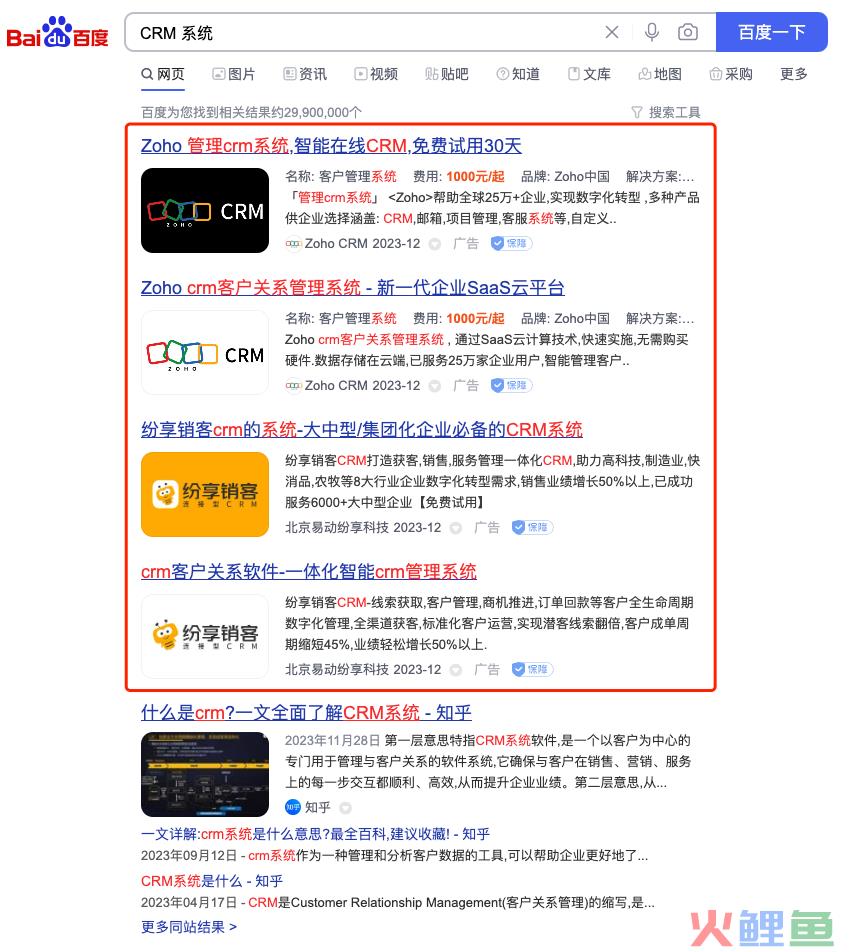Open the 知道 tab
This screenshot has height=952, width=858.
[518, 74]
